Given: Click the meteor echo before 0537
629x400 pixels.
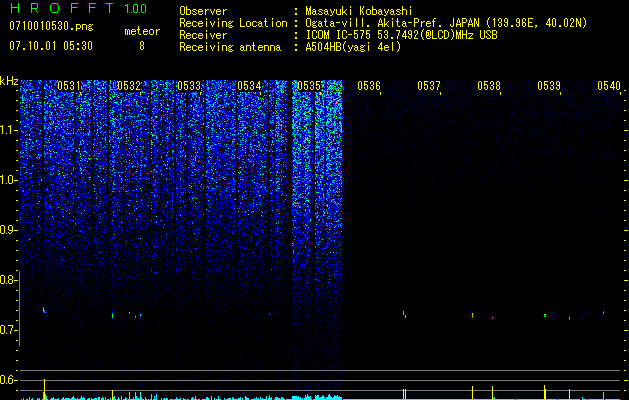Looking at the screenshot, I should point(404,314).
